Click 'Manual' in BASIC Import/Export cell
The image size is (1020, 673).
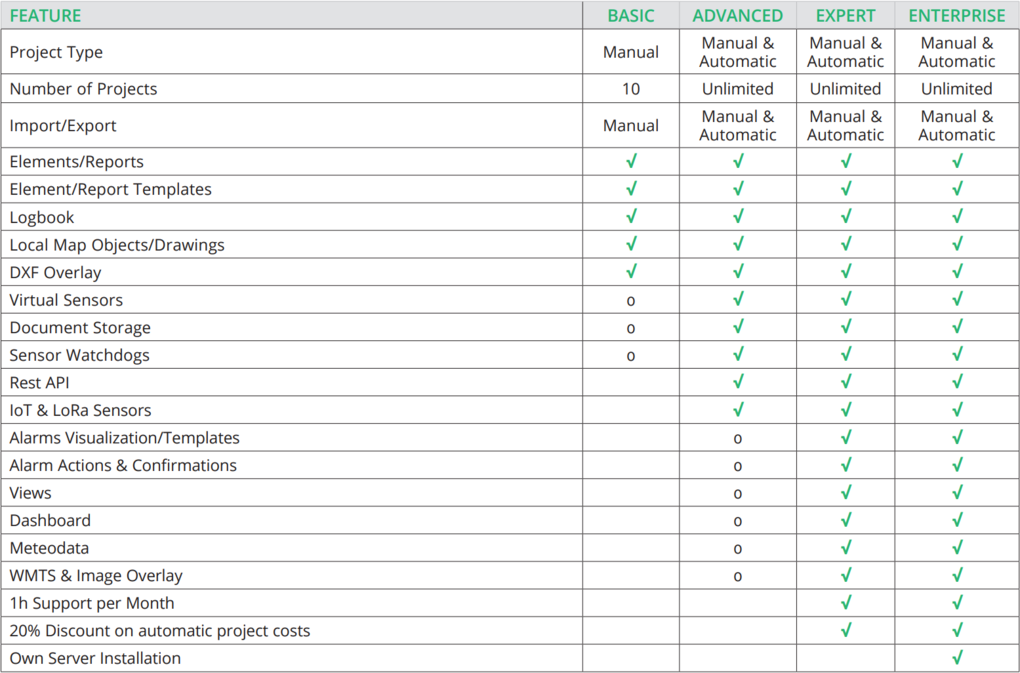coord(630,125)
